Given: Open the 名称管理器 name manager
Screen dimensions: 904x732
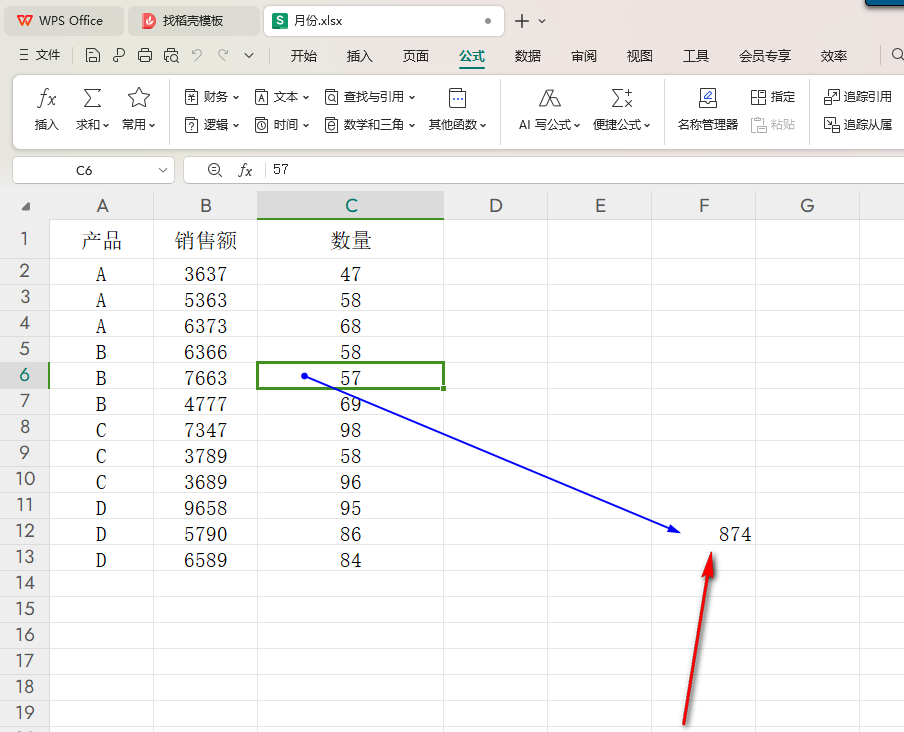Looking at the screenshot, I should tap(707, 110).
